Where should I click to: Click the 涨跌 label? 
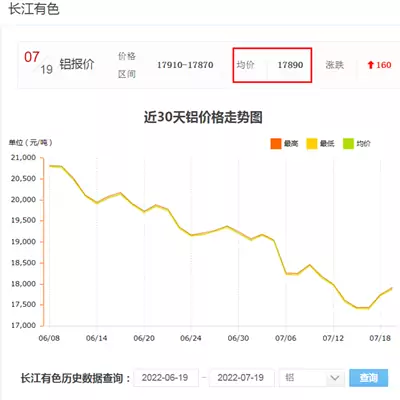pyautogui.click(x=334, y=65)
